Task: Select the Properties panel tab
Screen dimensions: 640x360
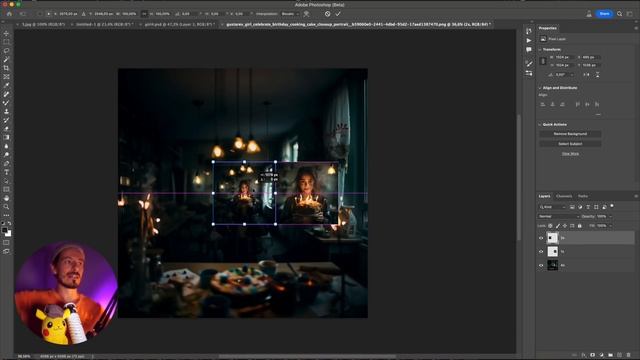Action: 548,28
